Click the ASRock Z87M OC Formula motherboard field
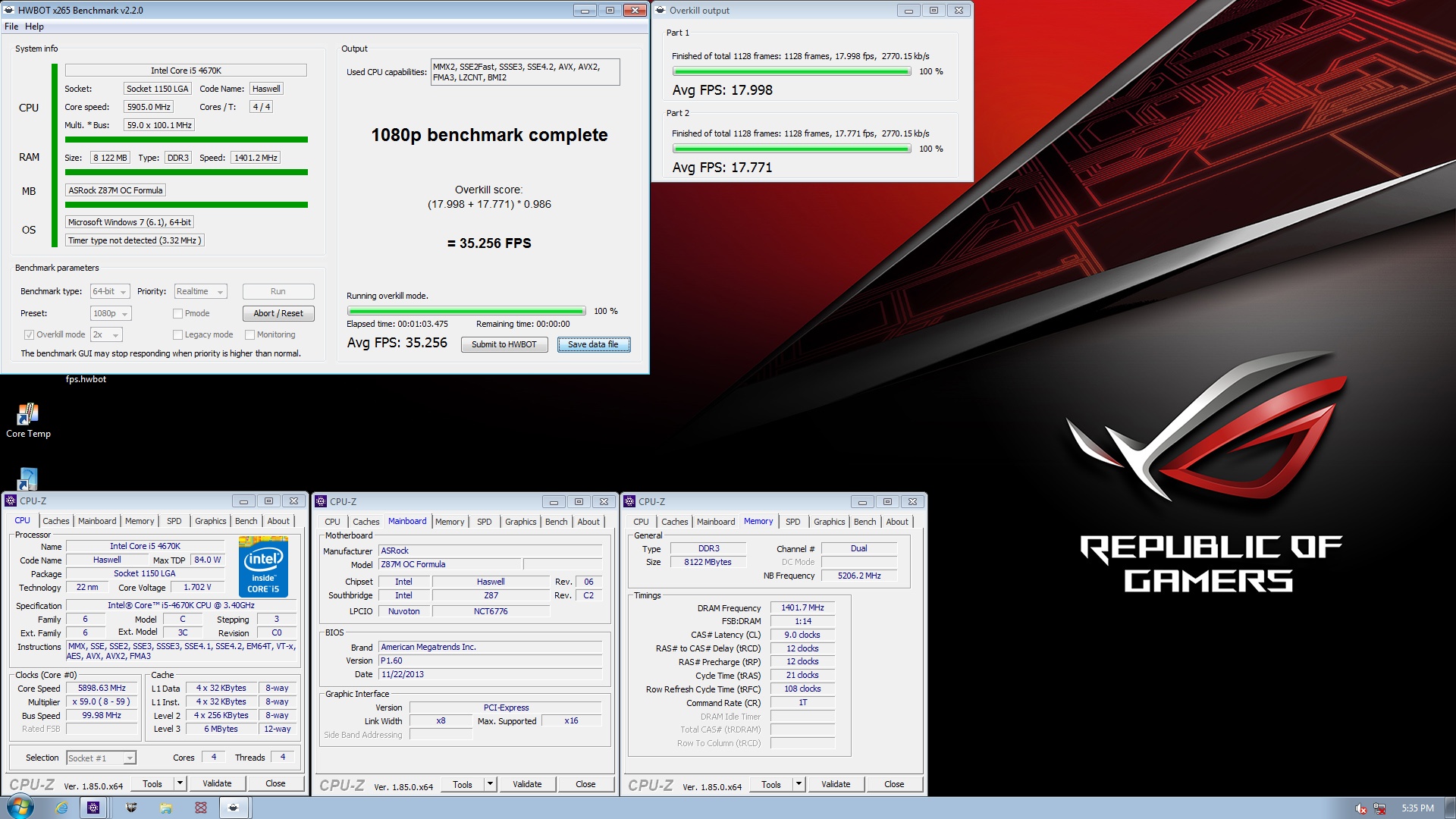 coord(115,190)
